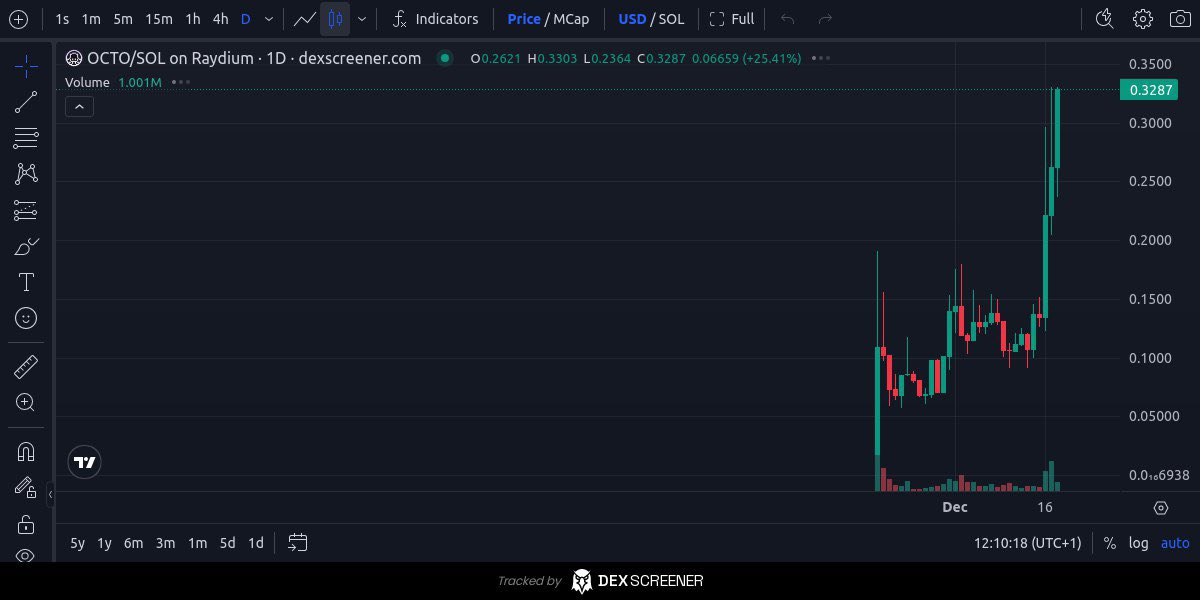Toggle stay in drawing mode
The width and height of the screenshot is (1200, 600).
[x=26, y=487]
